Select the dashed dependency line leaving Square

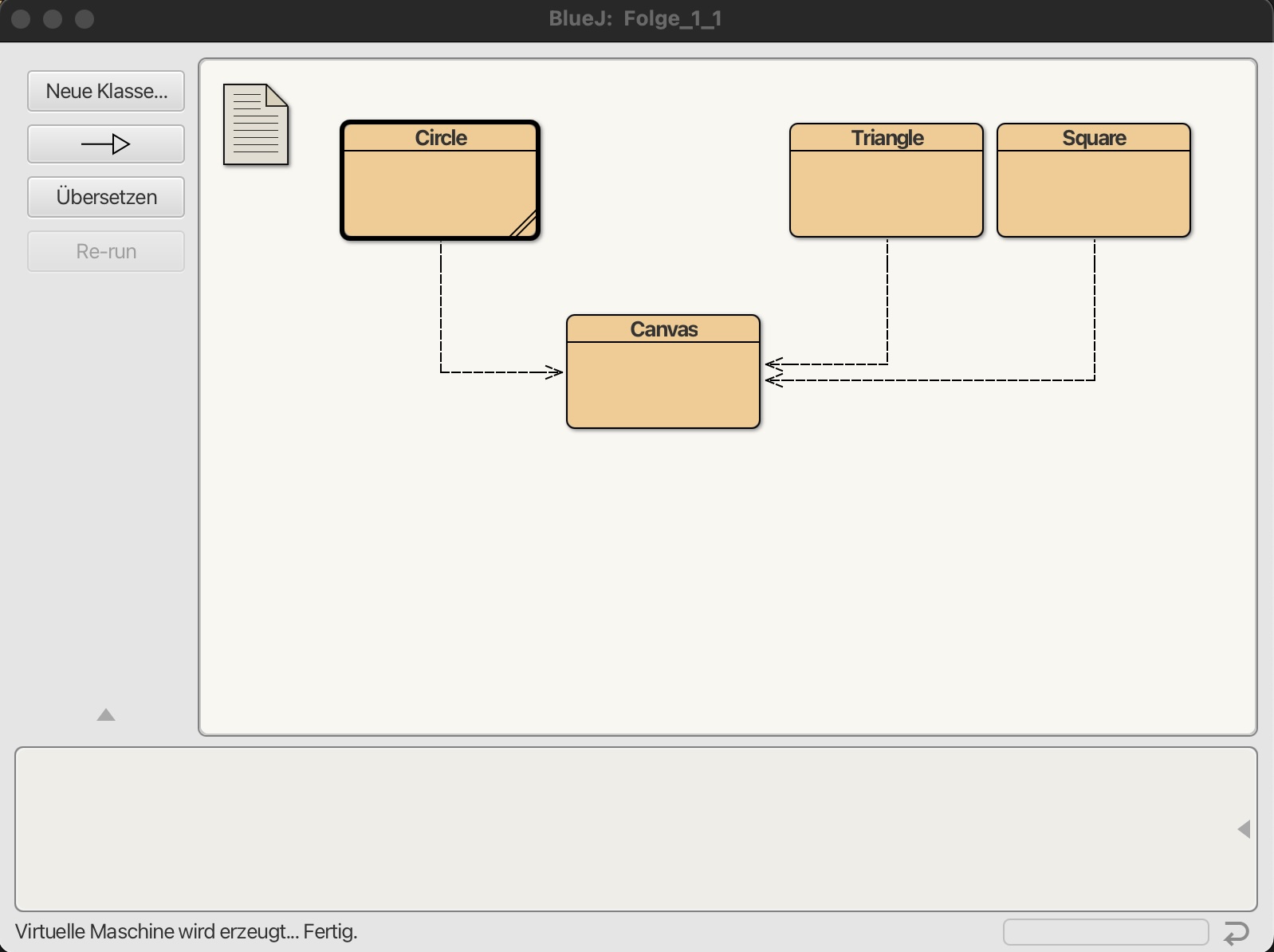coord(1095,319)
